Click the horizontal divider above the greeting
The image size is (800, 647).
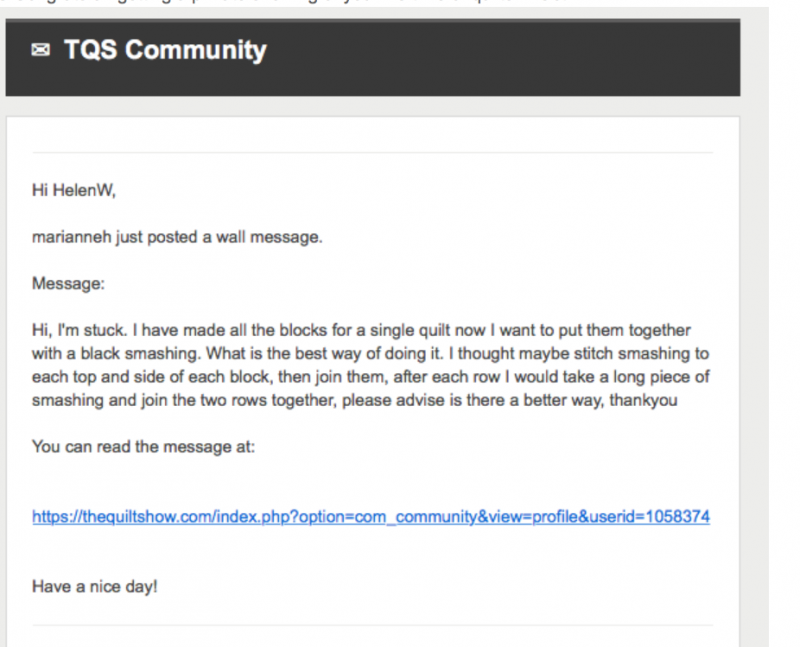pyautogui.click(x=372, y=153)
